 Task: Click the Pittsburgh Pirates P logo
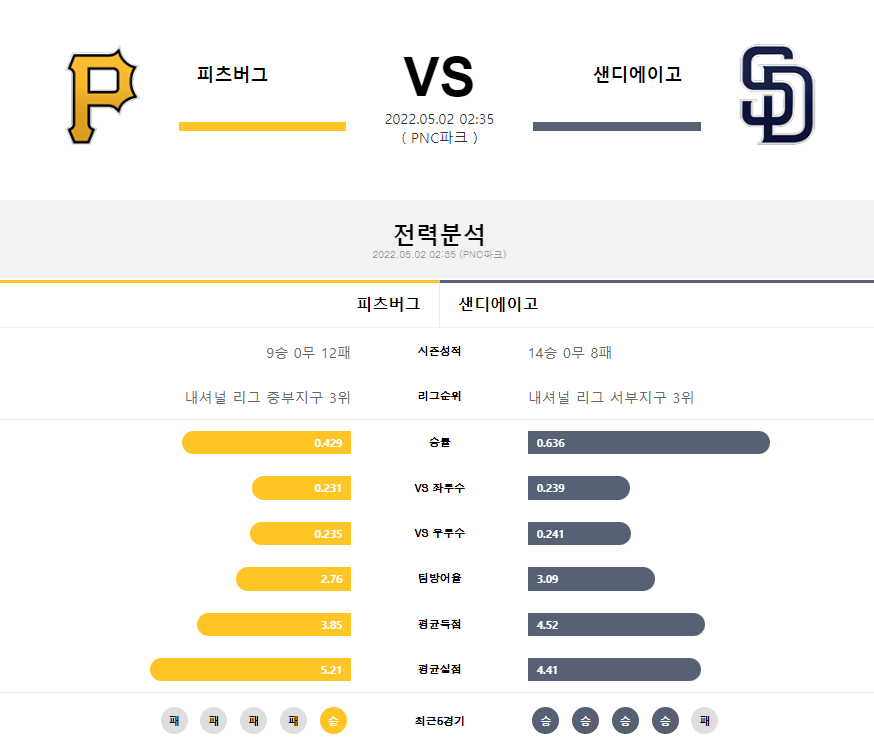[x=102, y=96]
